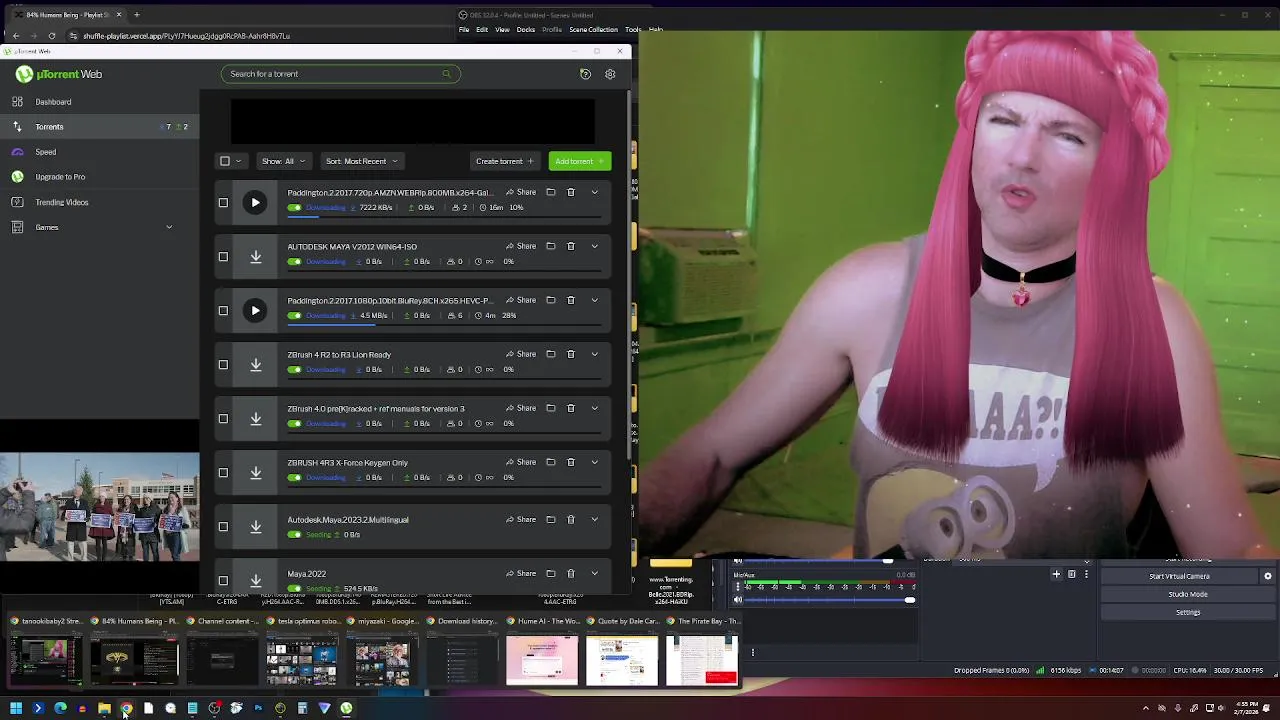The height and width of the screenshot is (720, 1280).
Task: Delete the Maya 2022 torrent
Action: tap(571, 573)
